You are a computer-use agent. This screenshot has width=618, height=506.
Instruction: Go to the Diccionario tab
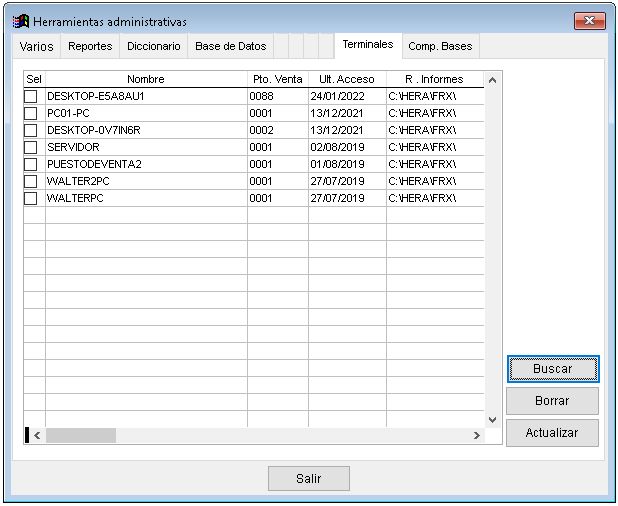(x=154, y=47)
